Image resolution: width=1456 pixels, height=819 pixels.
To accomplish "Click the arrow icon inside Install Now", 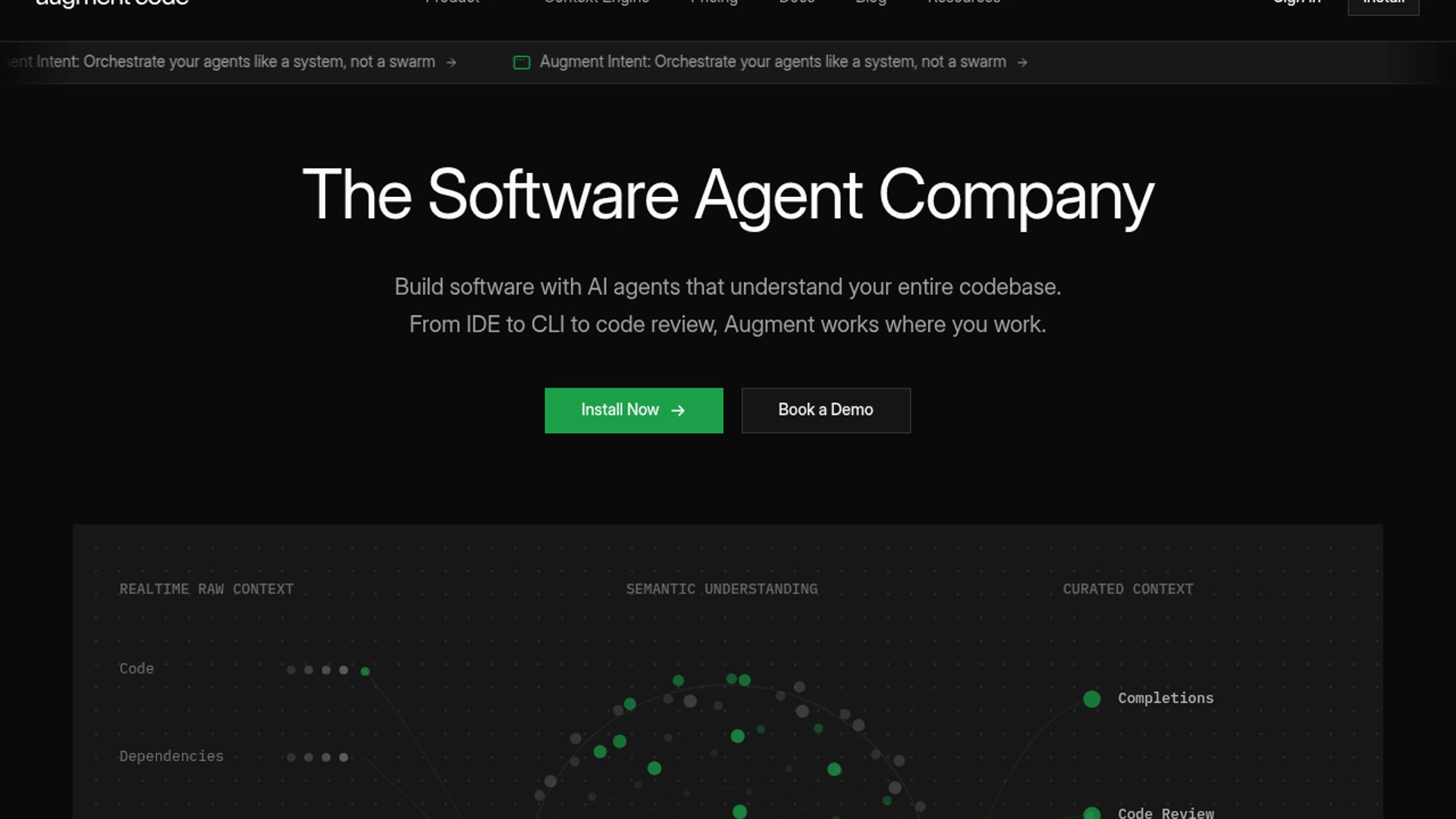I will click(x=678, y=410).
